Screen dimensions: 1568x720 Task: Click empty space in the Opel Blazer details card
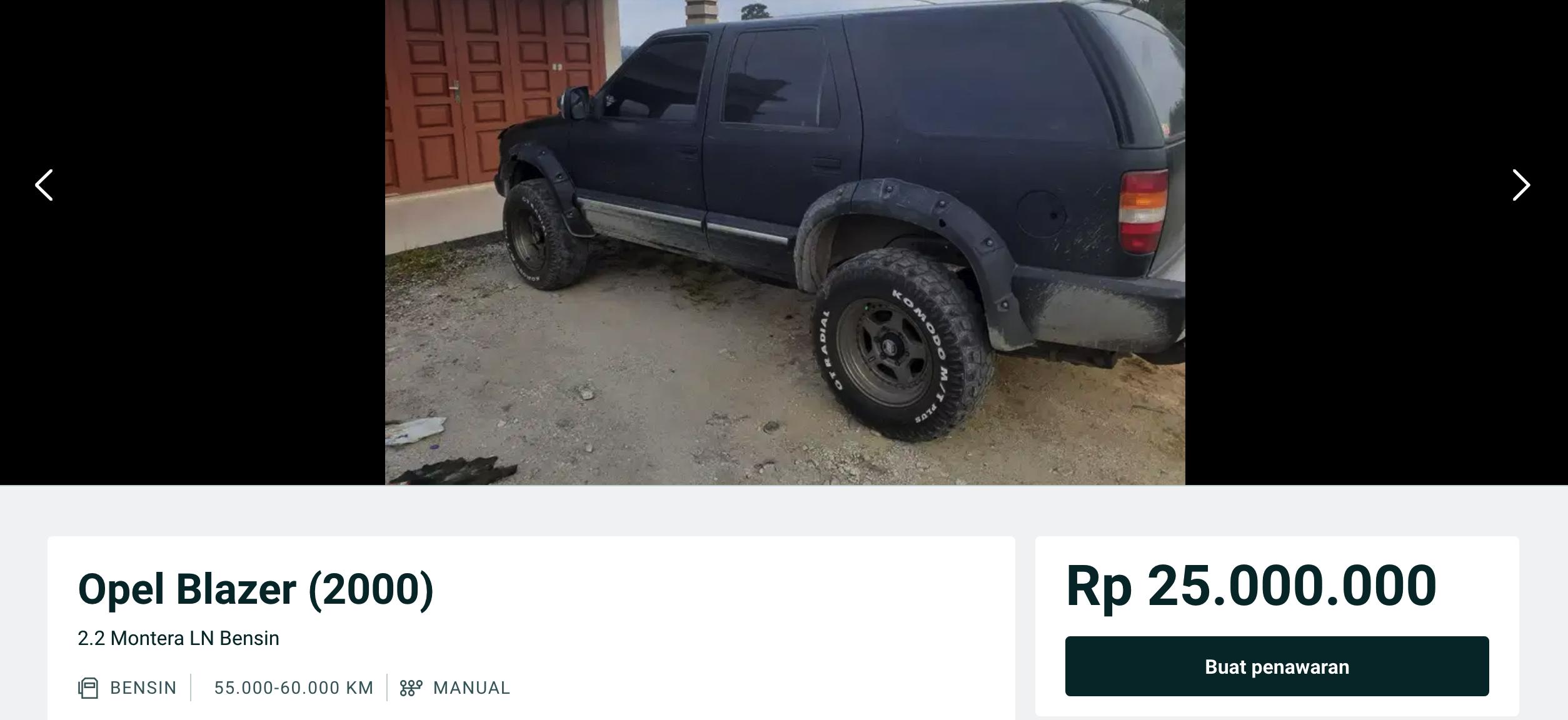(x=750, y=625)
